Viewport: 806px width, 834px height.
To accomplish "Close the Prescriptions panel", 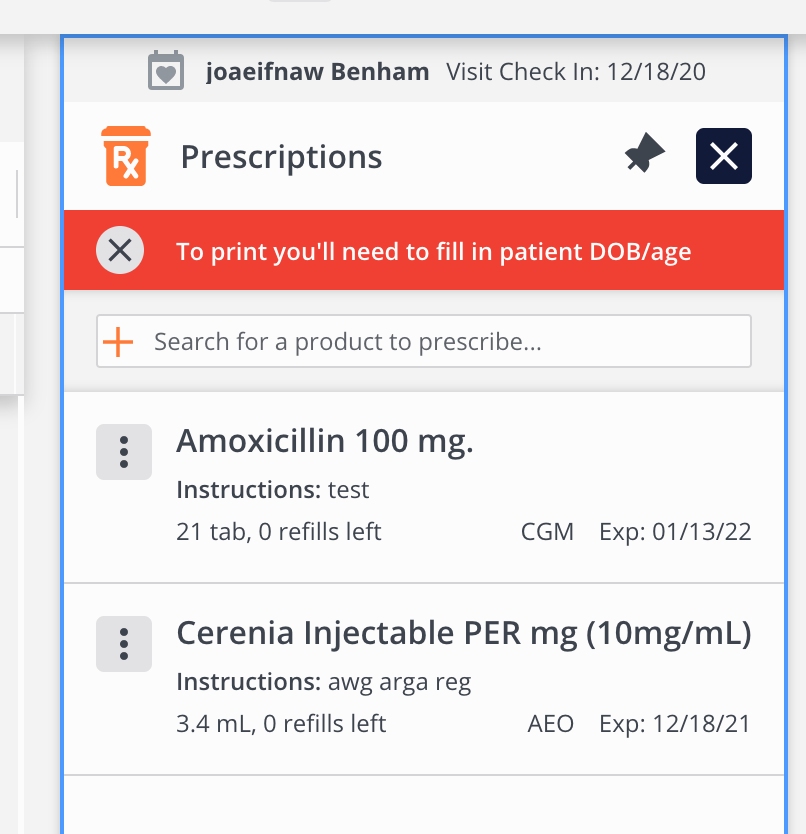I will pos(723,156).
